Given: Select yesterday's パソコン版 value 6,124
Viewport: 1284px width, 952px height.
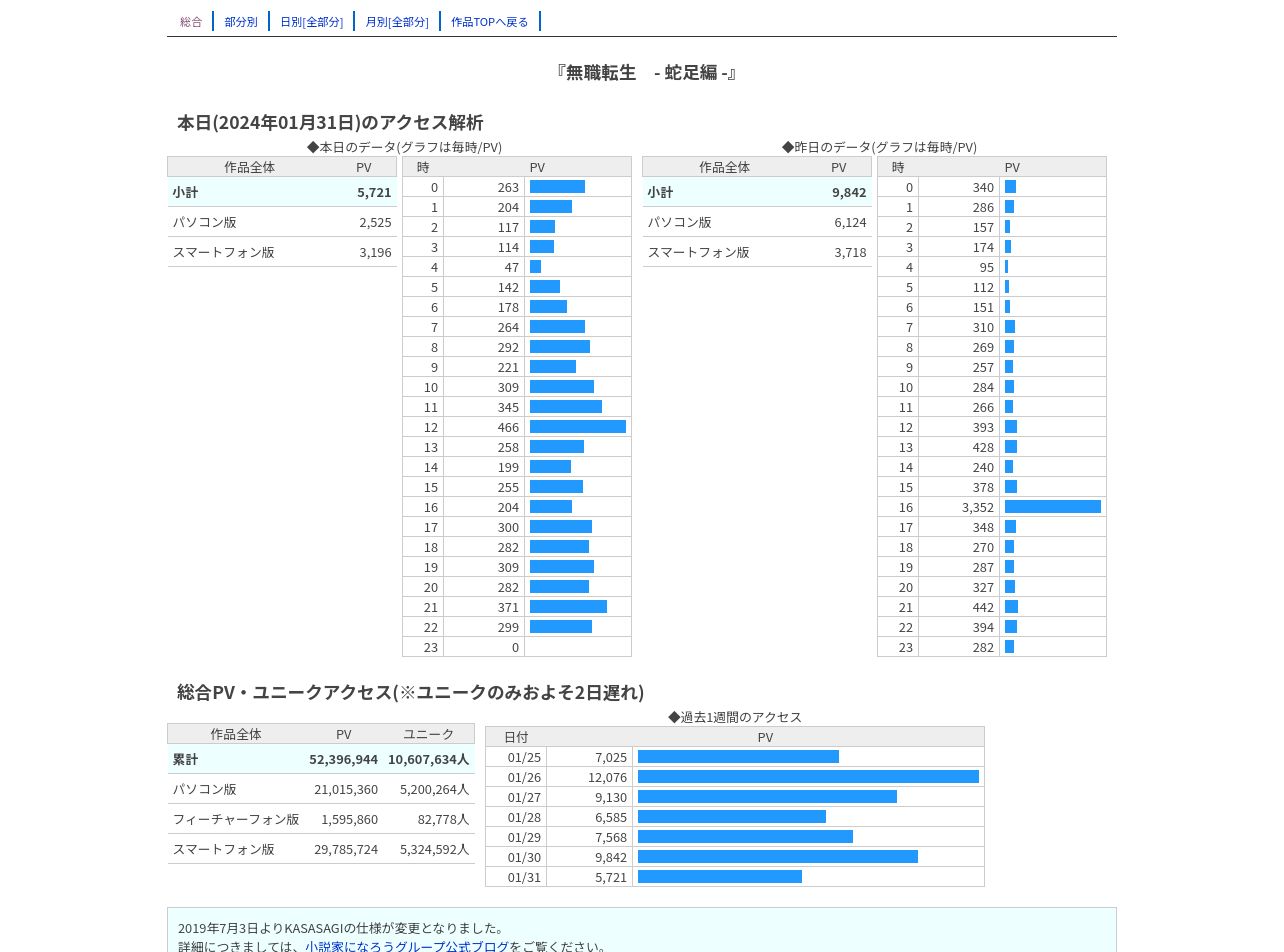Looking at the screenshot, I should pos(850,222).
